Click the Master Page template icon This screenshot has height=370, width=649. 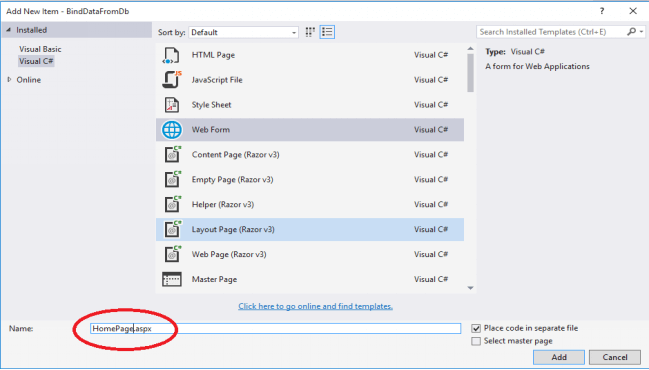171,279
